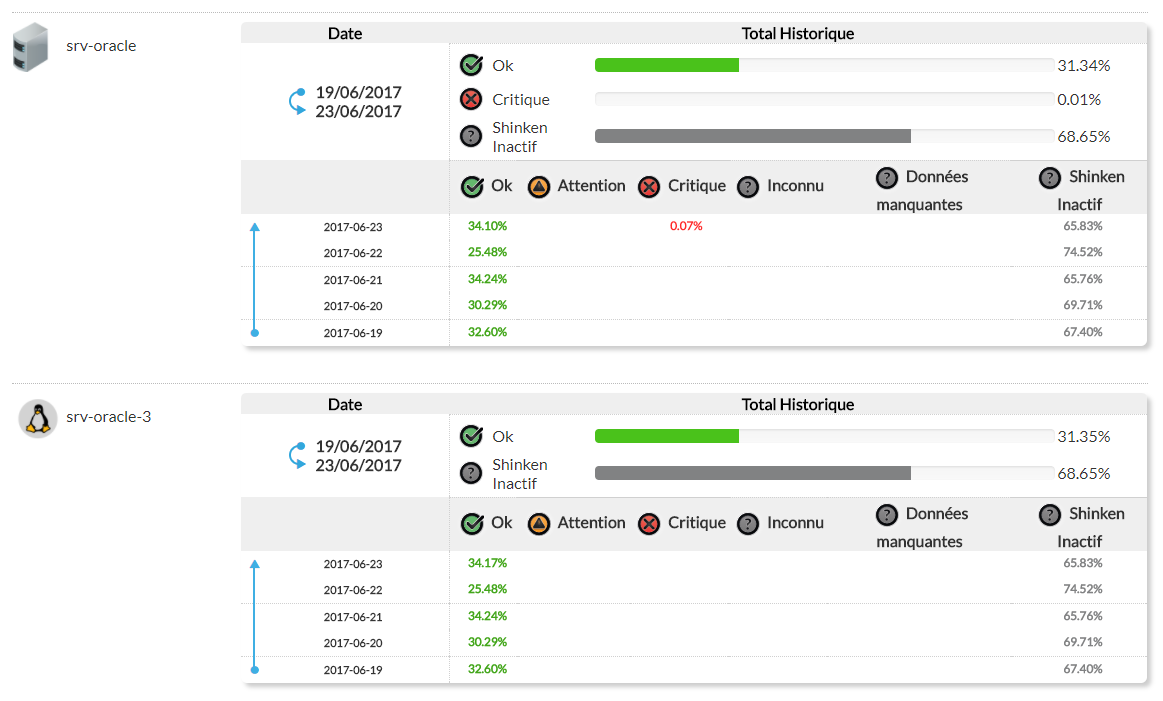This screenshot has width=1163, height=701.
Task: Select the 2017-06-23 row for srv-oracle
Action: pyautogui.click(x=353, y=227)
